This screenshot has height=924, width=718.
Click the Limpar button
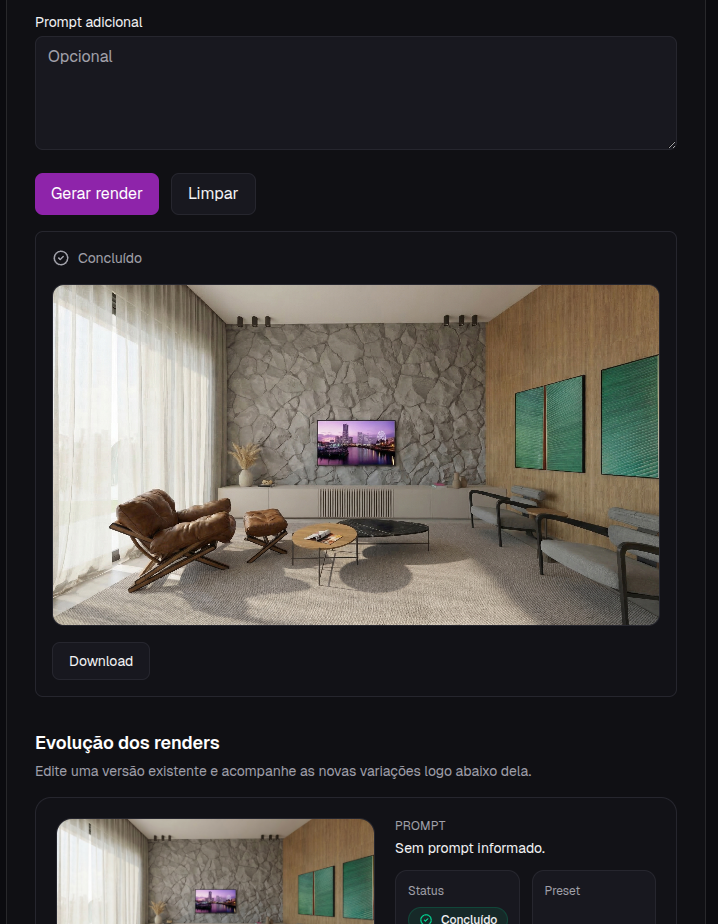[x=213, y=194]
